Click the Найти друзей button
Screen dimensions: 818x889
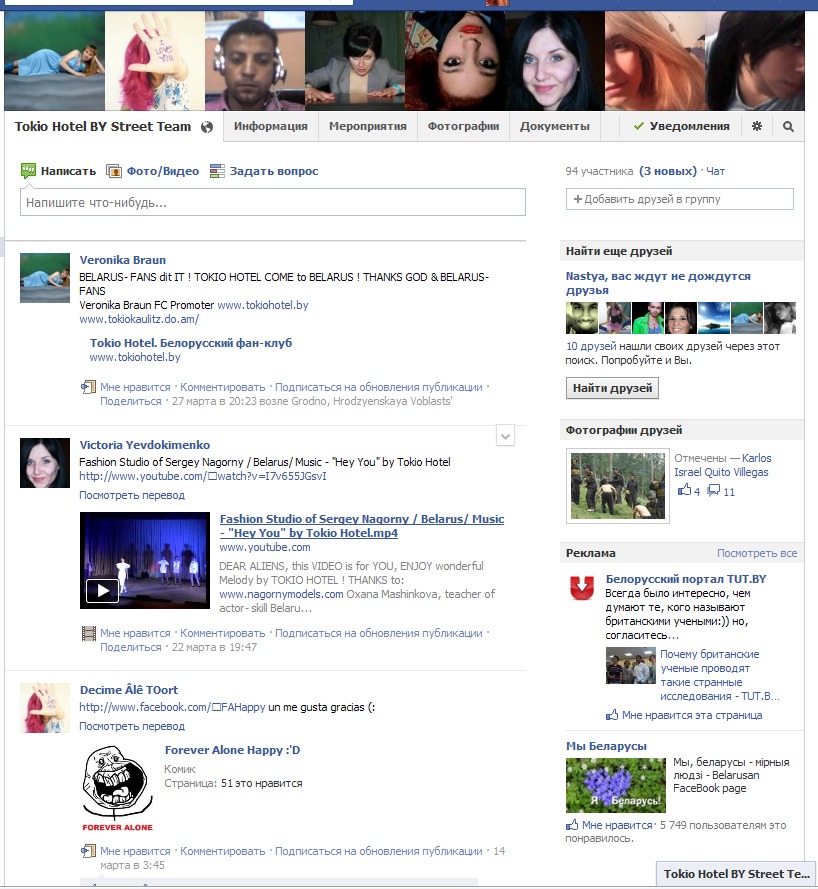point(612,388)
